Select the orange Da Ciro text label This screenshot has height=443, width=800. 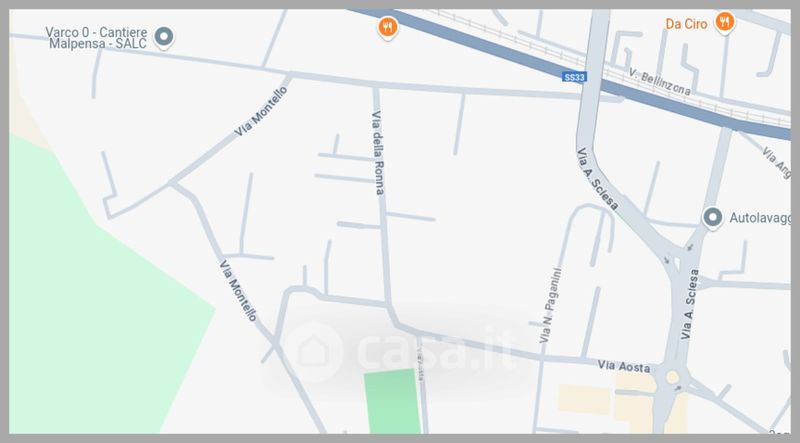[x=686, y=24]
